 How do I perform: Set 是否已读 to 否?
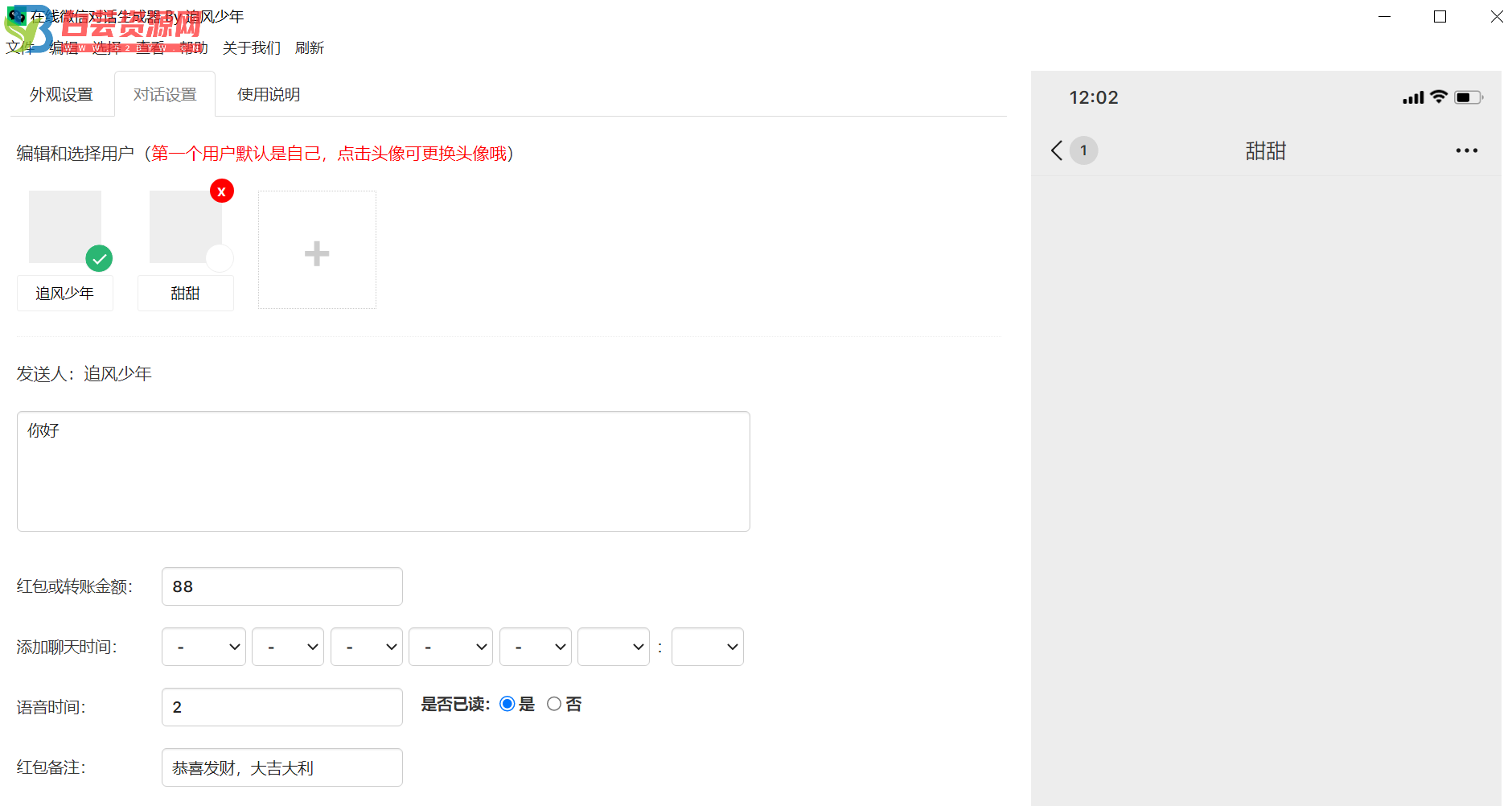point(554,704)
